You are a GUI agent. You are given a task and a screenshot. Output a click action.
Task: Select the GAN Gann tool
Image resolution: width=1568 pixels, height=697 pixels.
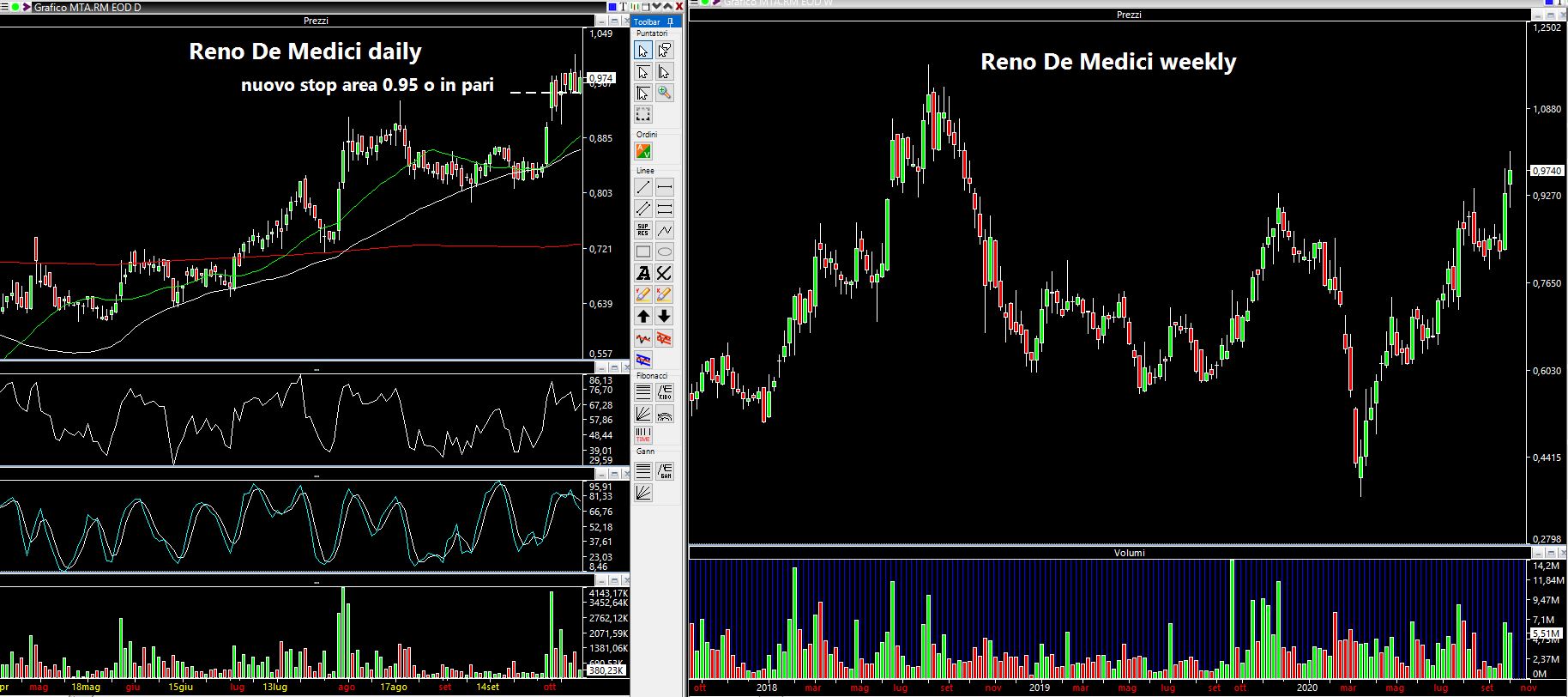click(665, 470)
